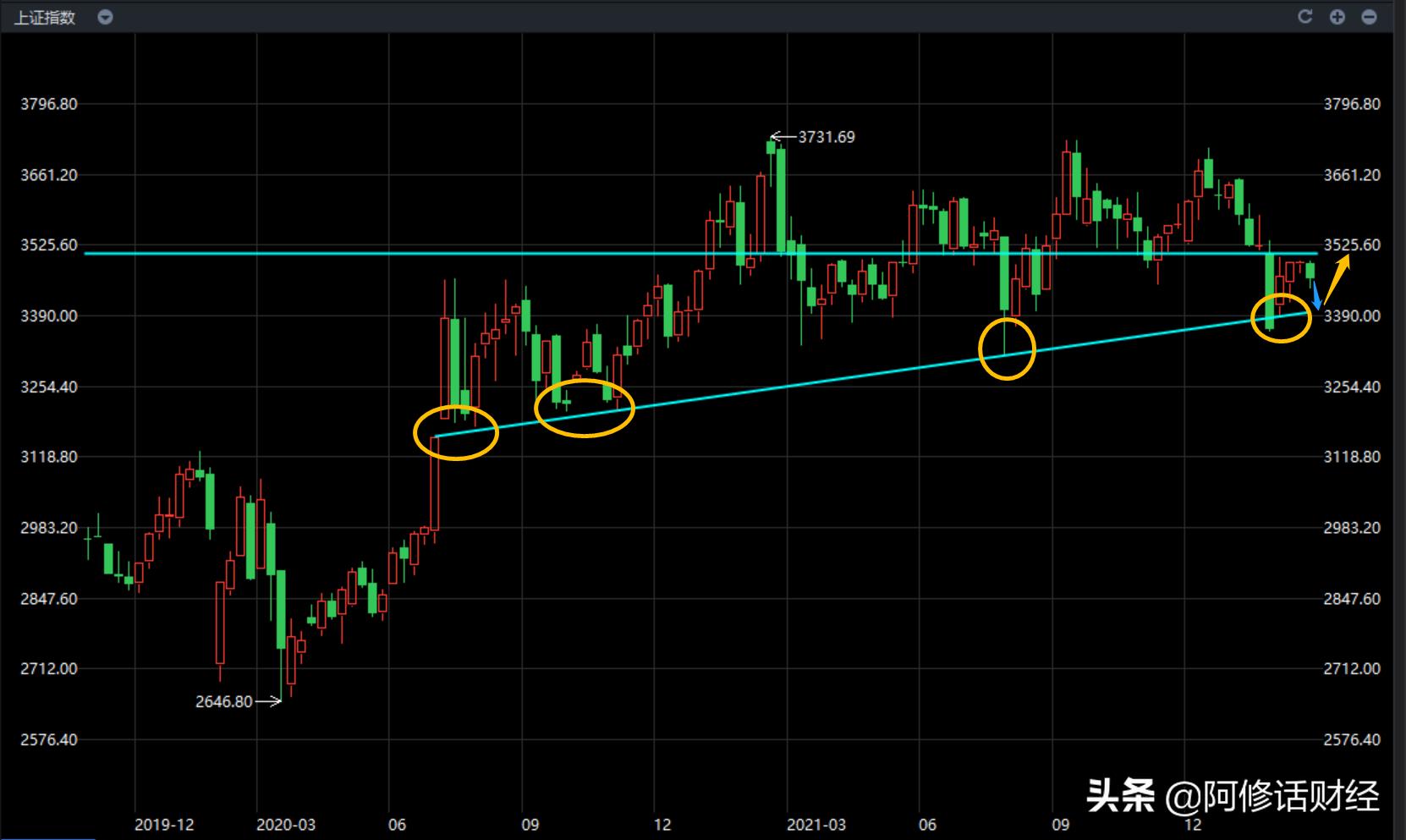Image resolution: width=1406 pixels, height=840 pixels.
Task: Click the 2021-03 date label
Action: pos(816,824)
